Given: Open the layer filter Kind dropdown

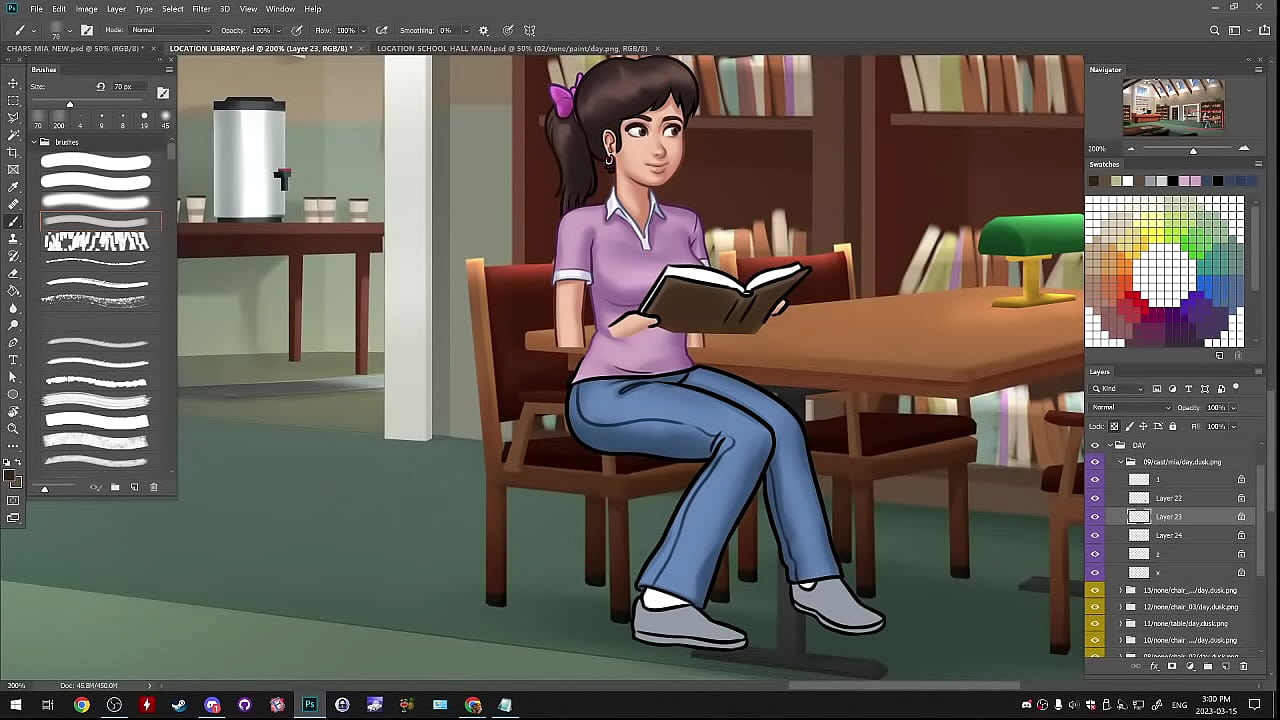Looking at the screenshot, I should [x=1118, y=388].
